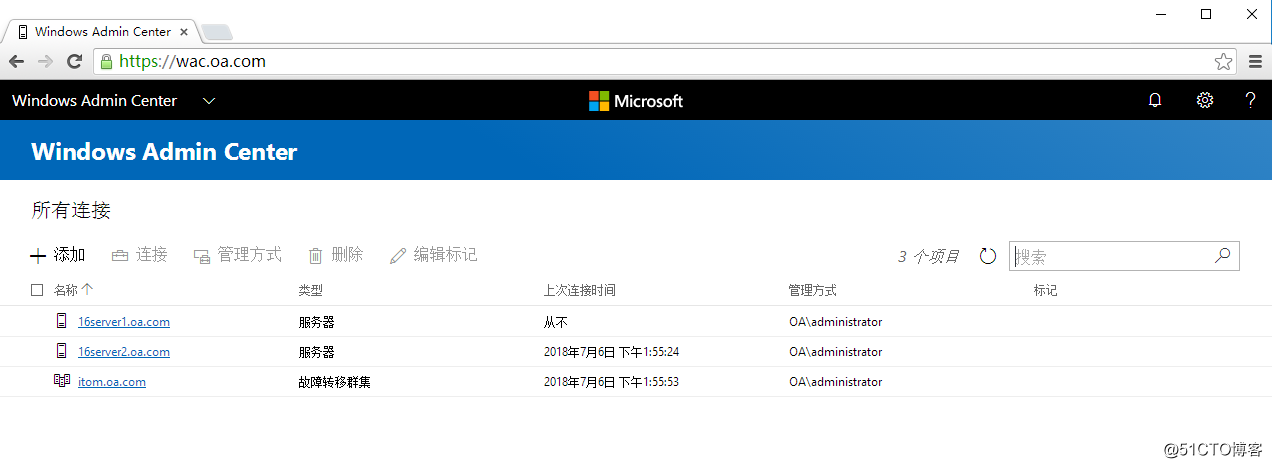Expand the Windows Admin Center dropdown chevron
The height and width of the screenshot is (468, 1272).
coord(209,101)
